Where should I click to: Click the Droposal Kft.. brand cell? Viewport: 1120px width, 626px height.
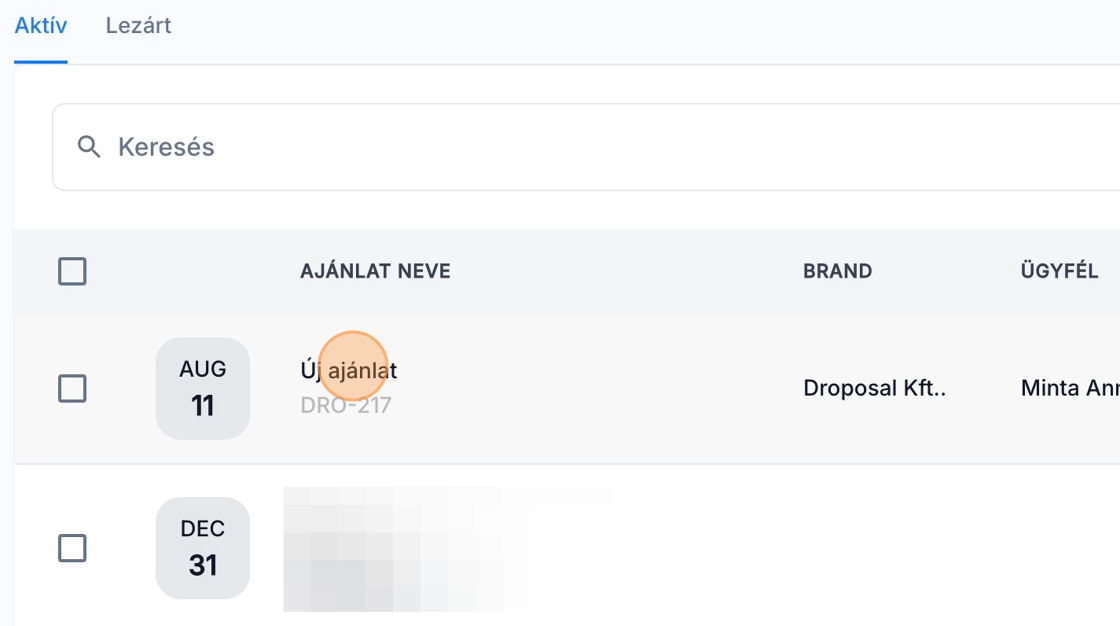pyautogui.click(x=874, y=388)
